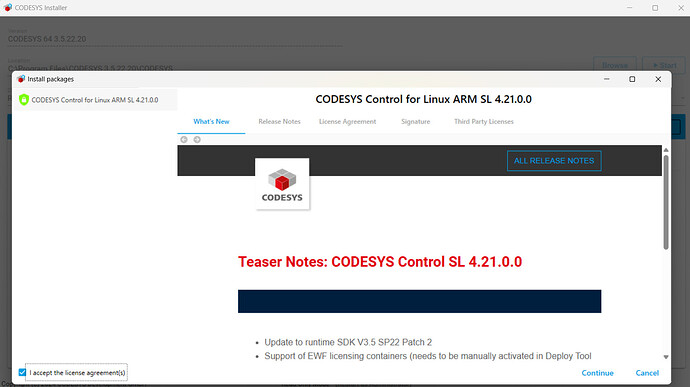Screen dimensions: 690x387
Task: Open the Third Party Licenses tab
Action: [484, 122]
